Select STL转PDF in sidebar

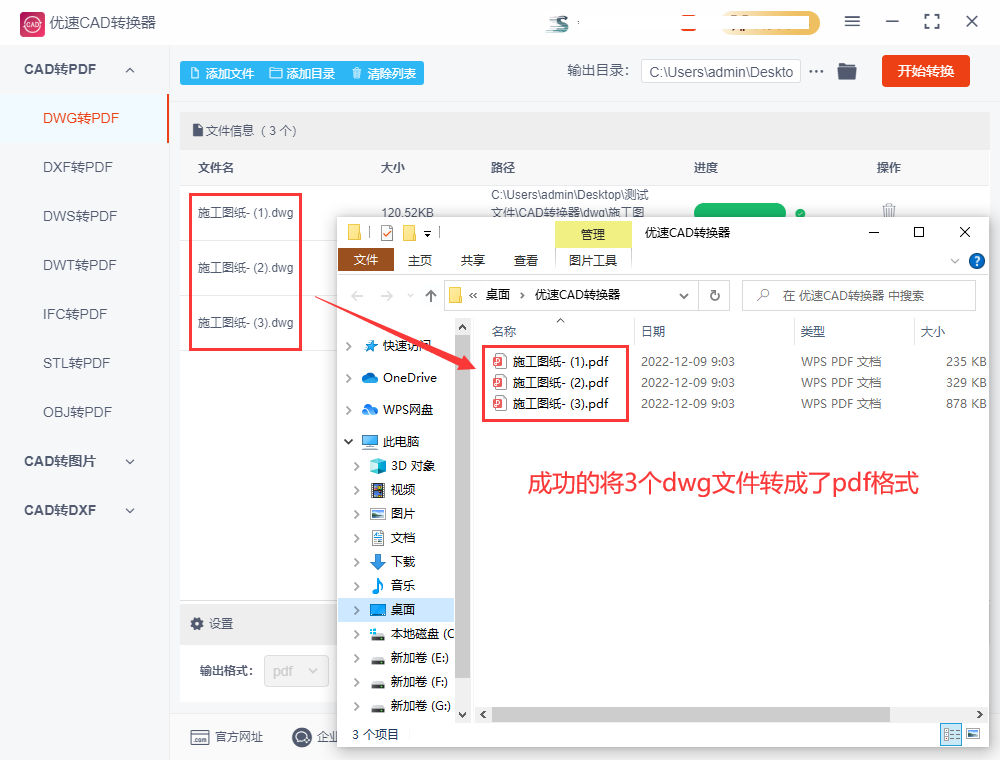click(77, 363)
